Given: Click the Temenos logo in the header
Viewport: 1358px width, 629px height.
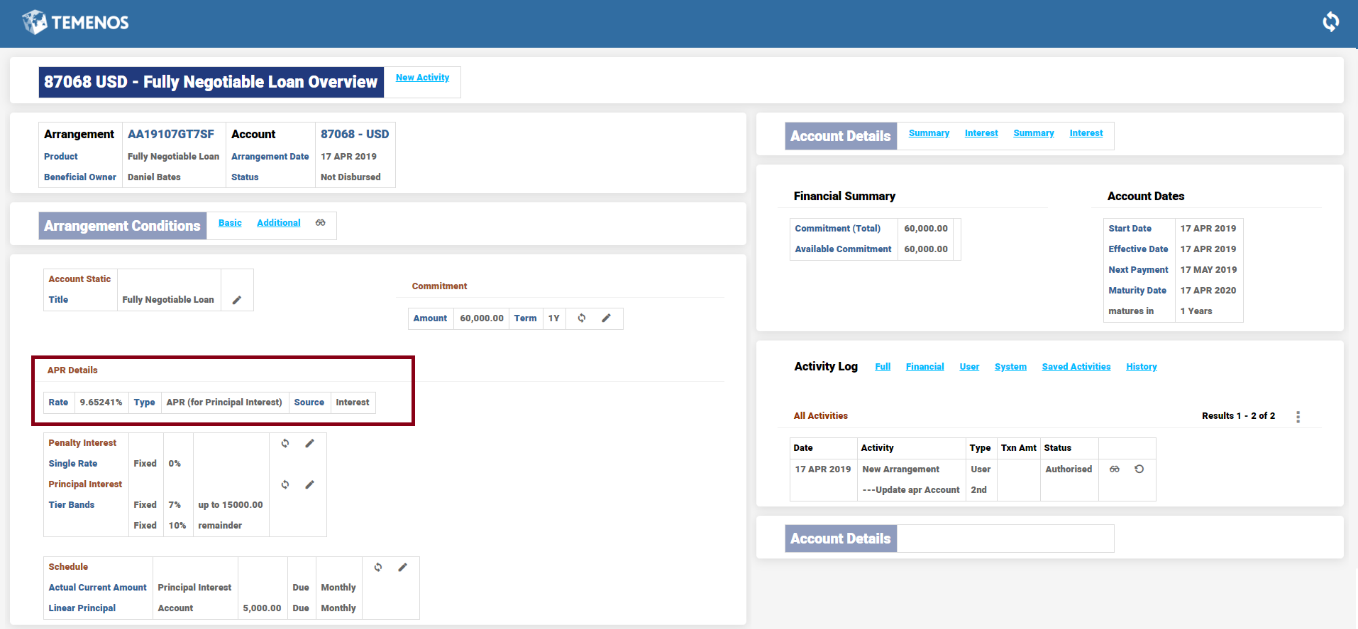Looking at the screenshot, I should (76, 22).
